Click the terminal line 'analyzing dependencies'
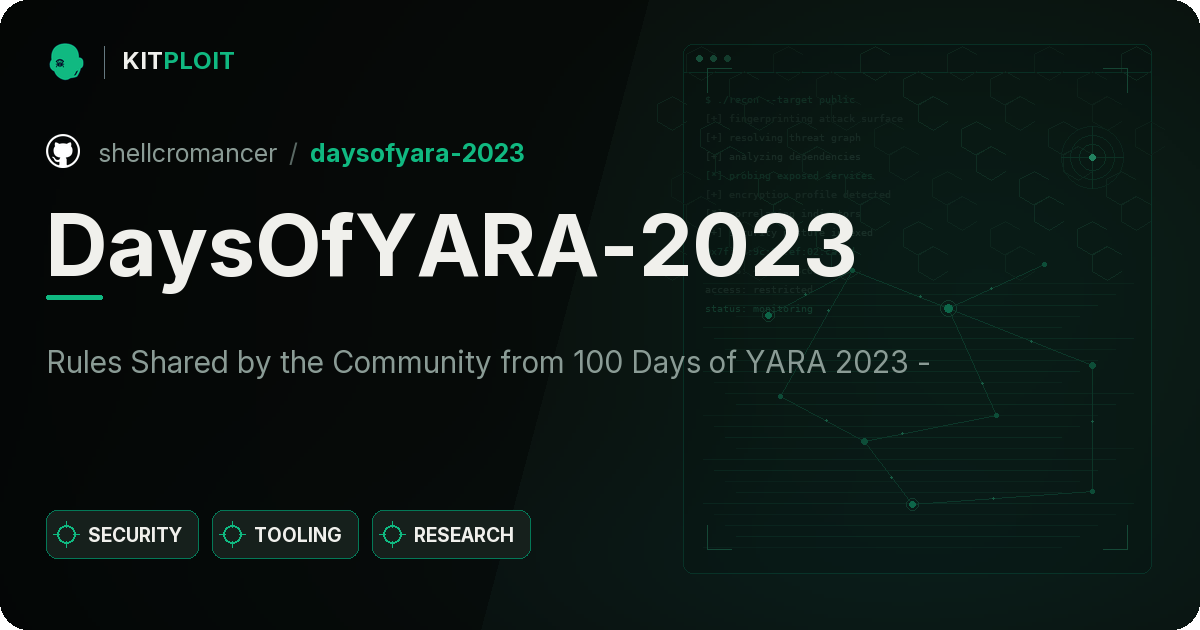 pyautogui.click(x=783, y=157)
